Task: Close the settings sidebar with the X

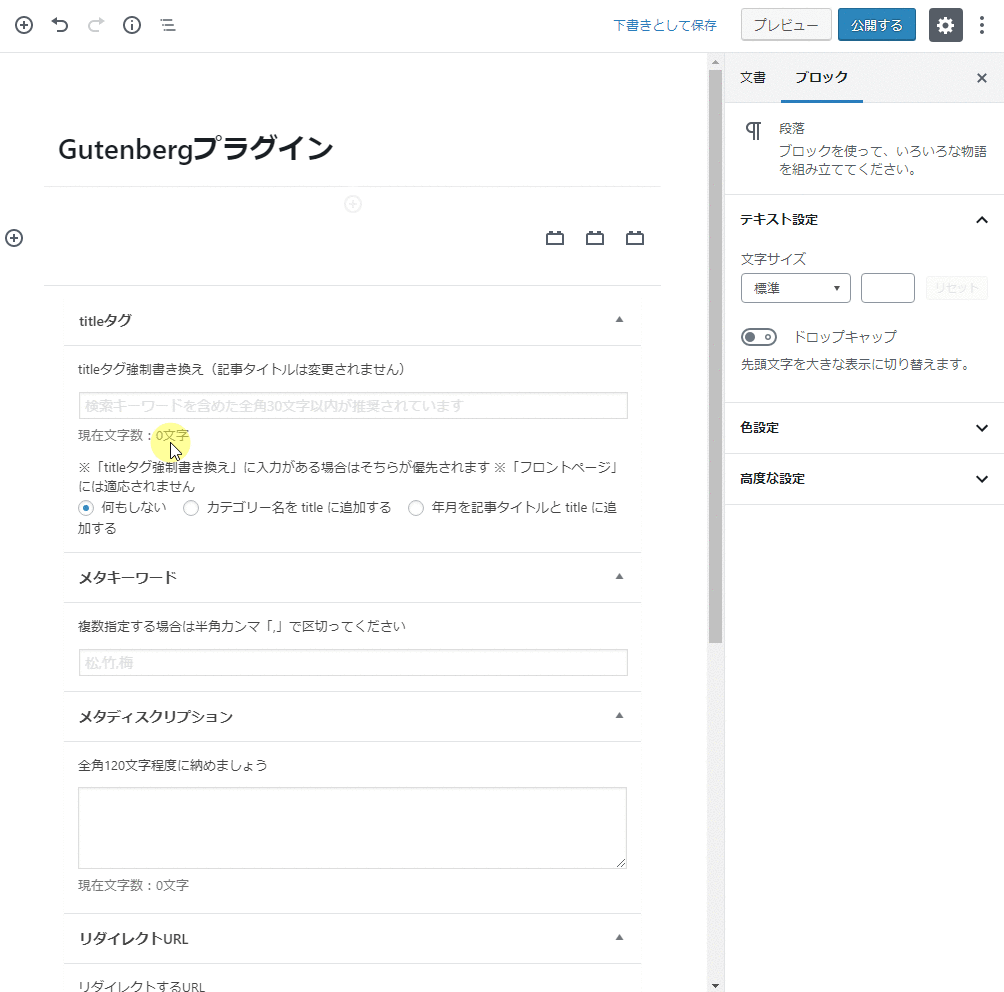Action: [x=982, y=78]
